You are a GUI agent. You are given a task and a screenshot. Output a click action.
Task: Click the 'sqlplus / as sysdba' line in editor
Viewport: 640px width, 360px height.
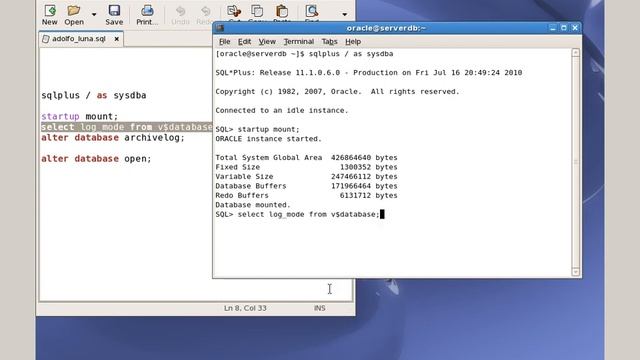(93, 95)
